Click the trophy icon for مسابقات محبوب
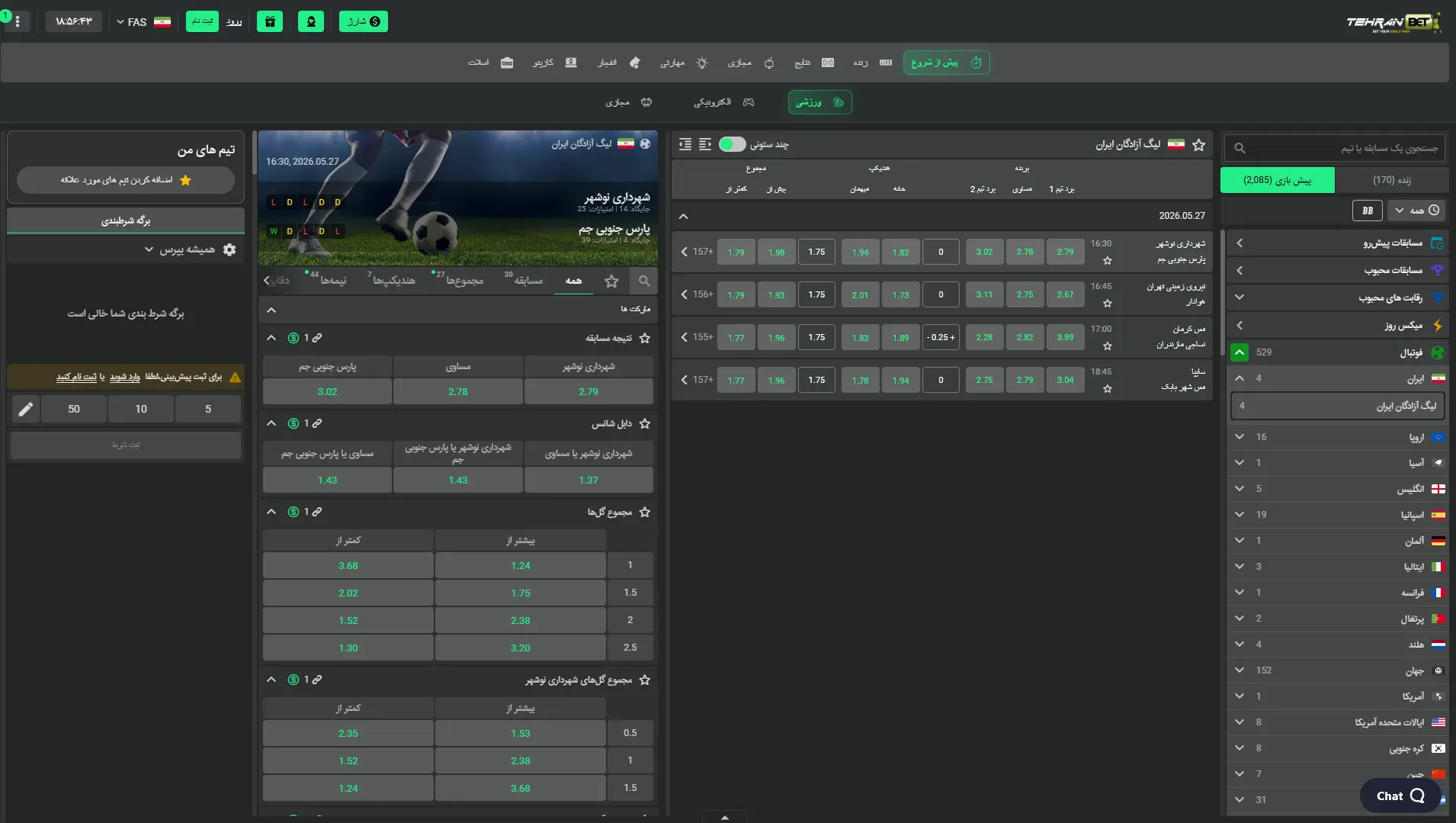Screen dimensions: 1456x823 coord(1438,270)
